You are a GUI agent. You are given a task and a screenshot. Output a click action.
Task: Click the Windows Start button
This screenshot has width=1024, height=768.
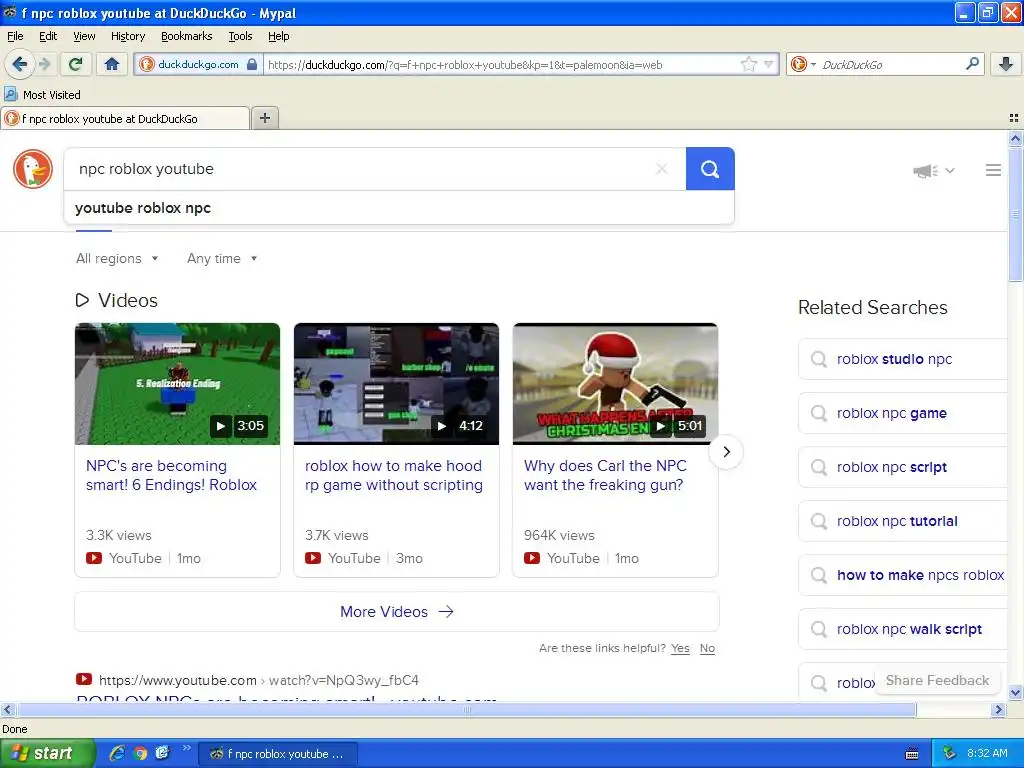point(47,754)
